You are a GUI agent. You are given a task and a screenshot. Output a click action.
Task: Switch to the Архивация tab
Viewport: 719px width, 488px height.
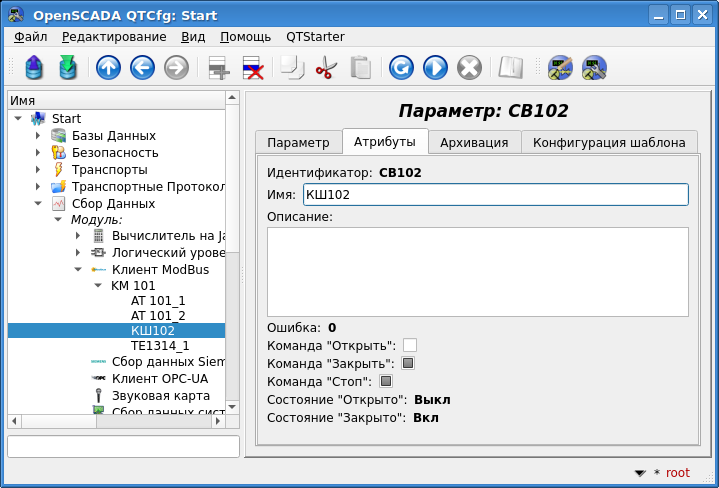[x=474, y=142]
